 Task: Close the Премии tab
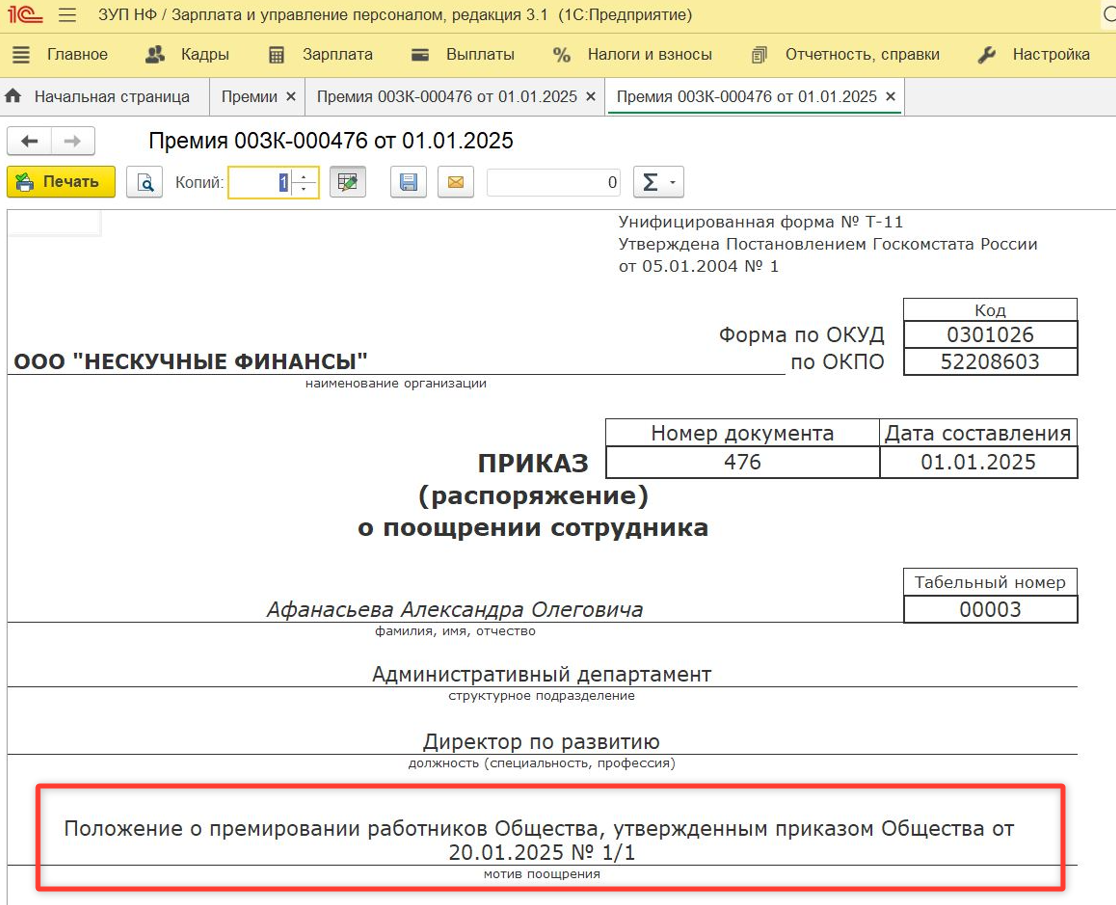[x=291, y=97]
